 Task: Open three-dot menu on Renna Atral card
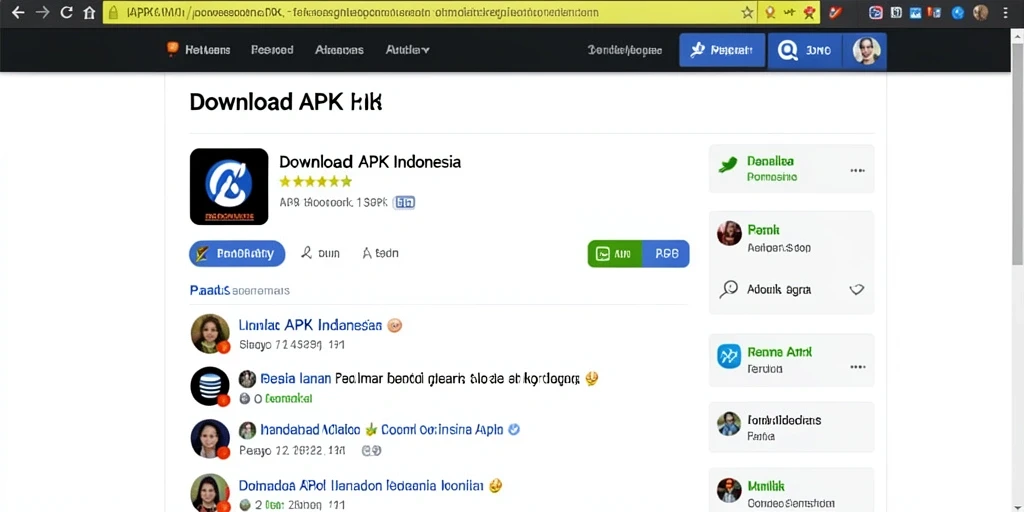[x=857, y=367]
